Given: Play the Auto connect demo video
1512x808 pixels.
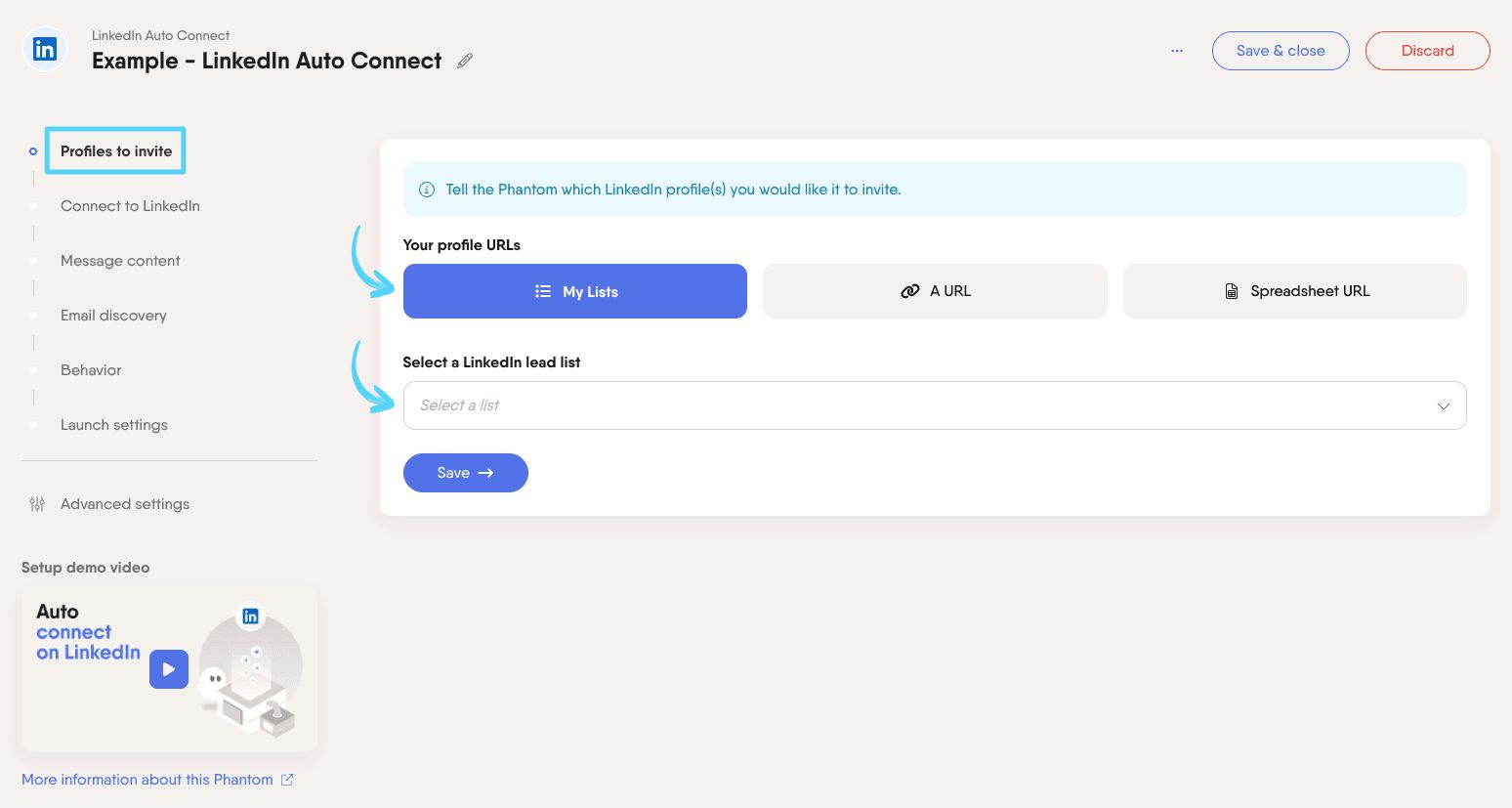Looking at the screenshot, I should (x=169, y=669).
